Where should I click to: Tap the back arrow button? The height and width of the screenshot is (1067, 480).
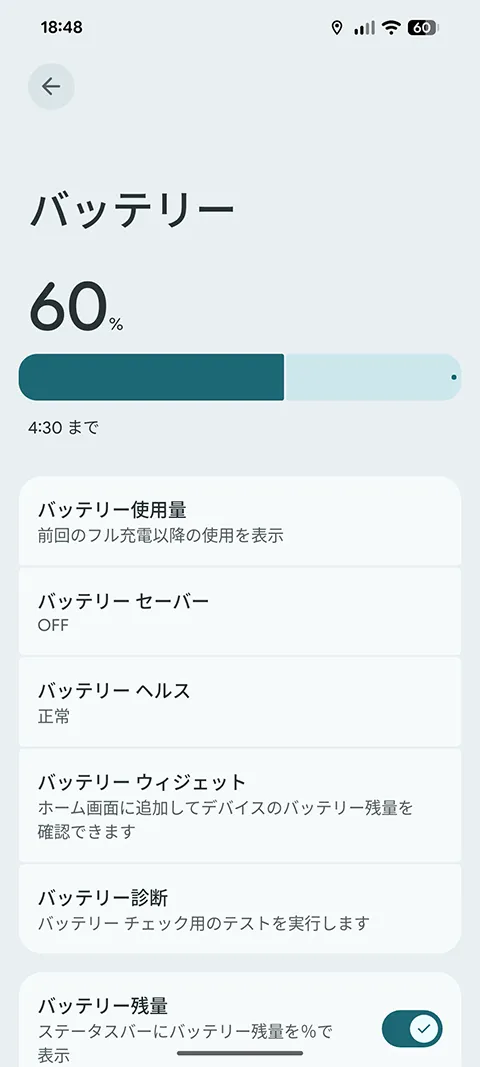pos(51,86)
